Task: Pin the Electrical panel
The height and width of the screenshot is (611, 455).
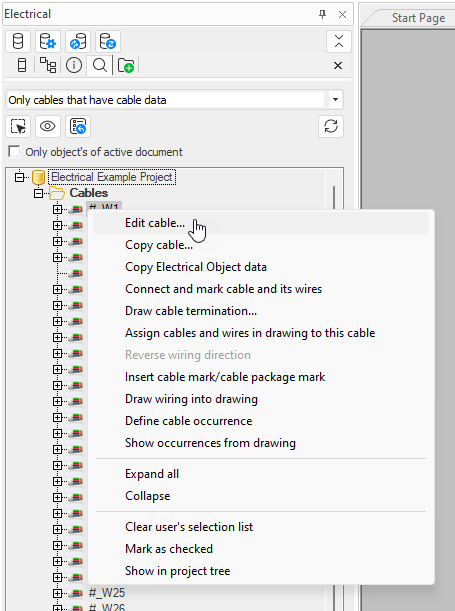Action: pyautogui.click(x=322, y=14)
